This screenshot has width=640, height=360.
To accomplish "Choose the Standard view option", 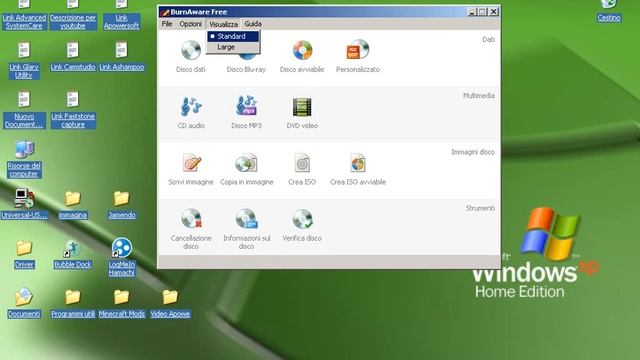I will coord(233,36).
